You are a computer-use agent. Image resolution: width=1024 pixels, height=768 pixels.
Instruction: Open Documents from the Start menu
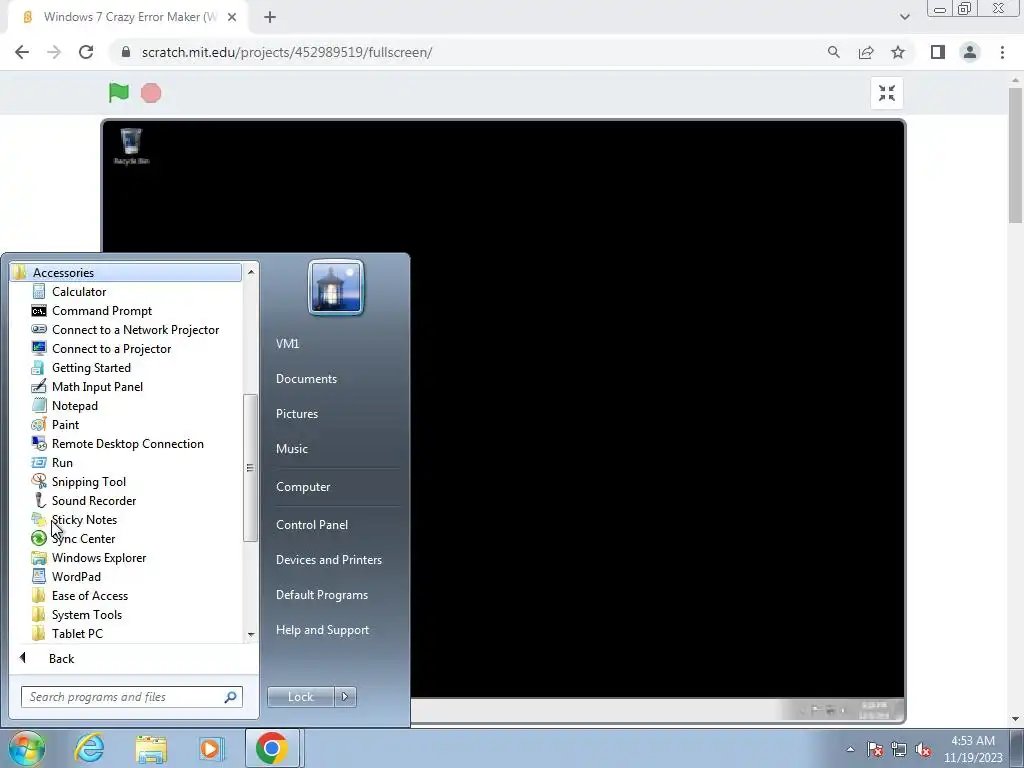point(306,379)
